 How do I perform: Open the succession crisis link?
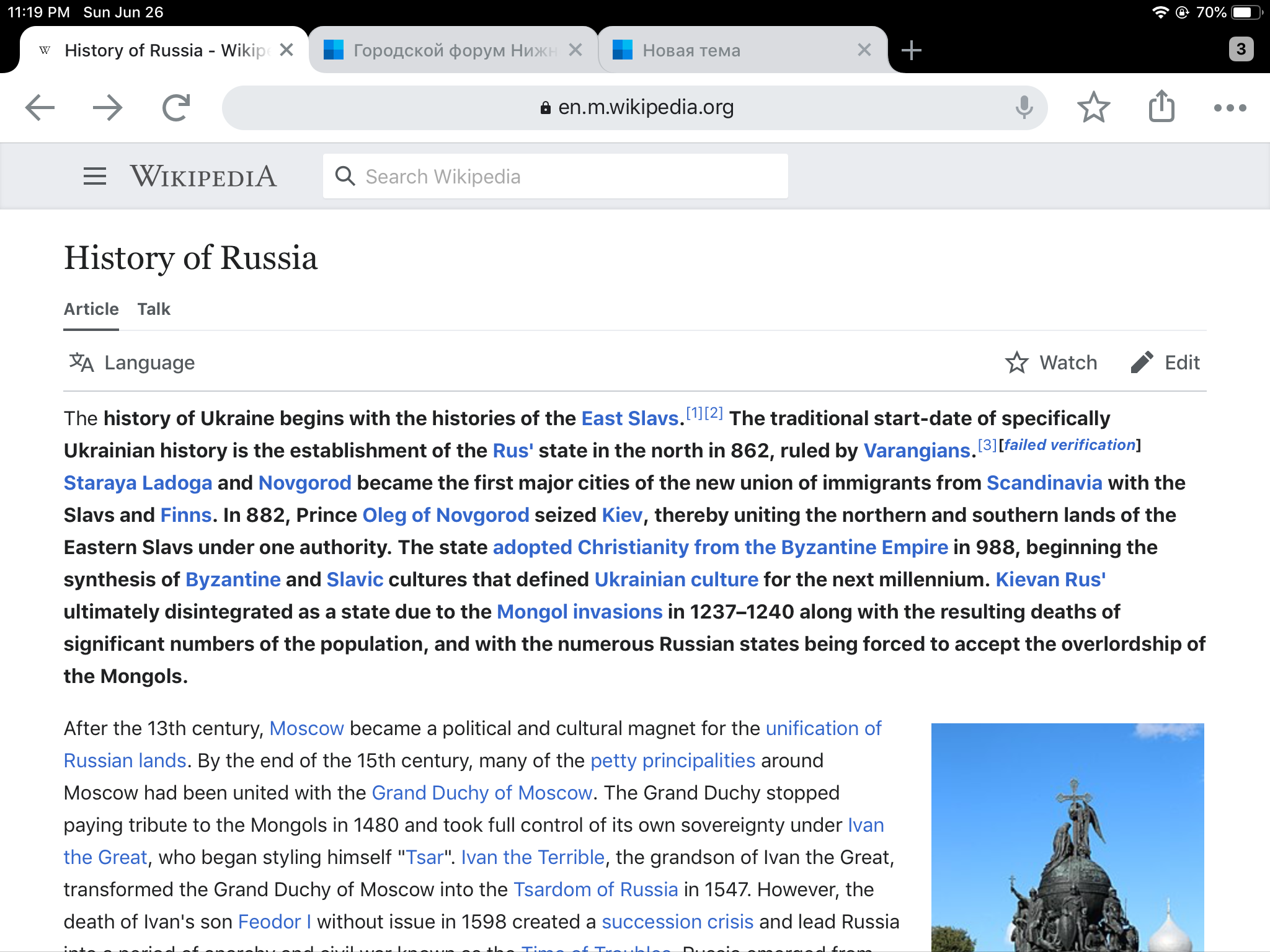(x=678, y=922)
